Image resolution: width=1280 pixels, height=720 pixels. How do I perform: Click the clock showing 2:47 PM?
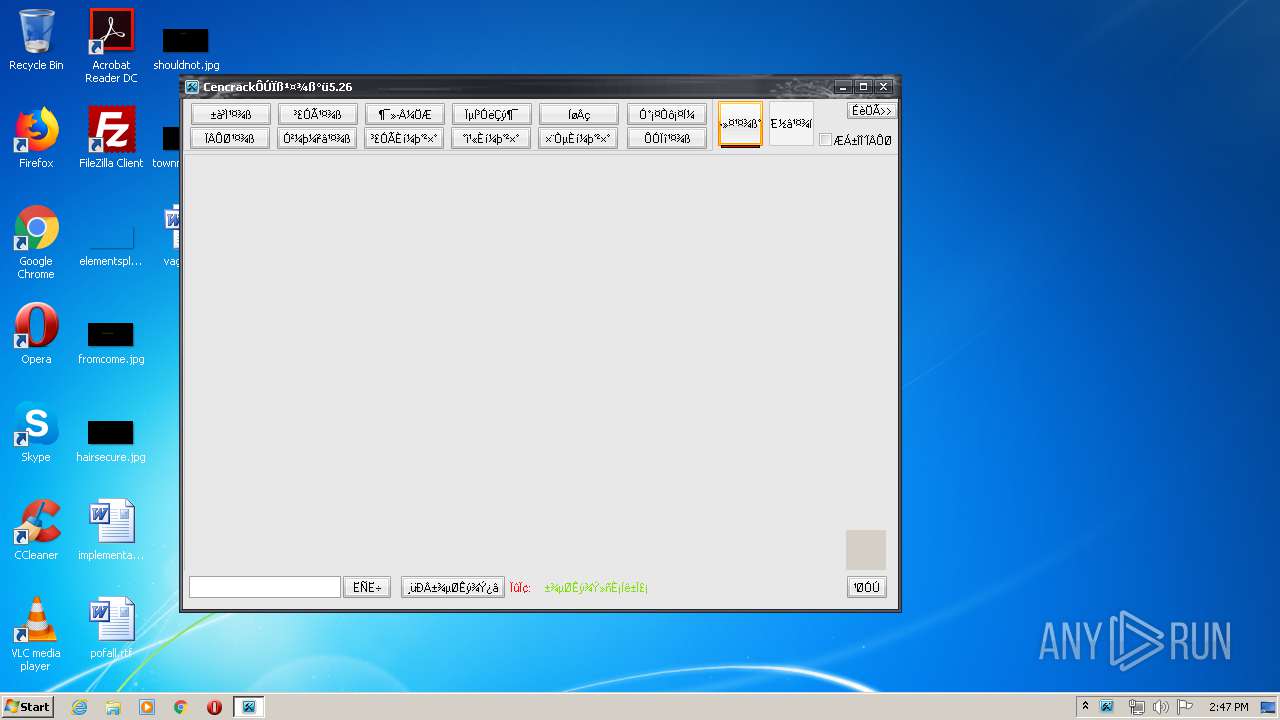1228,707
